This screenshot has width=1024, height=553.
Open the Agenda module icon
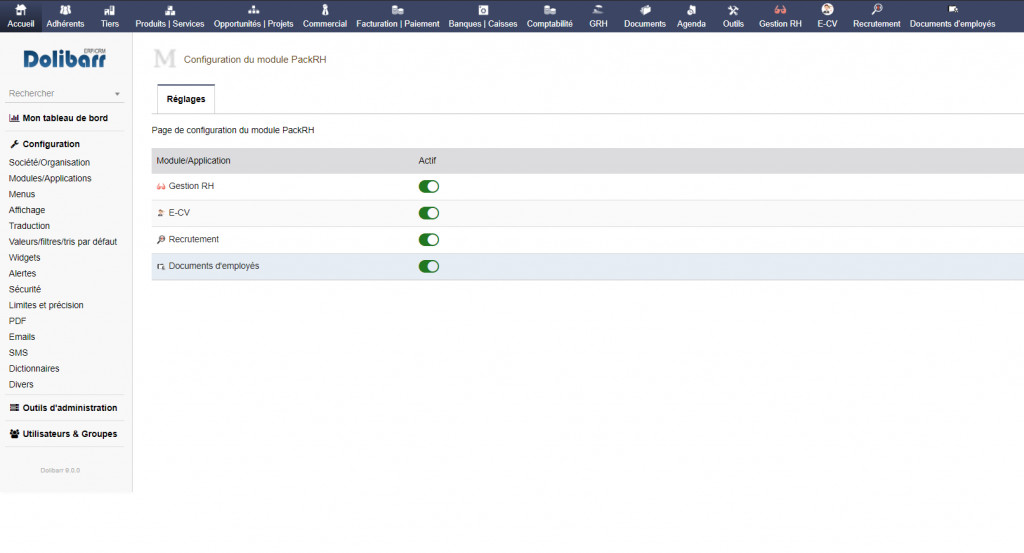click(x=691, y=10)
